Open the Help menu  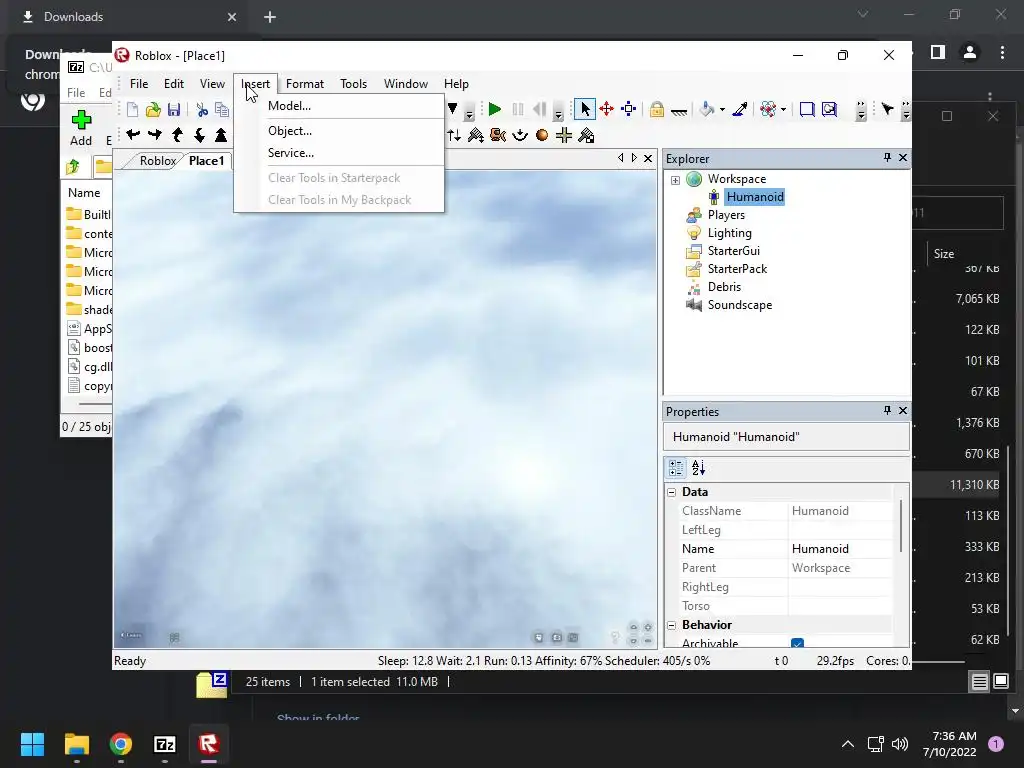[456, 84]
